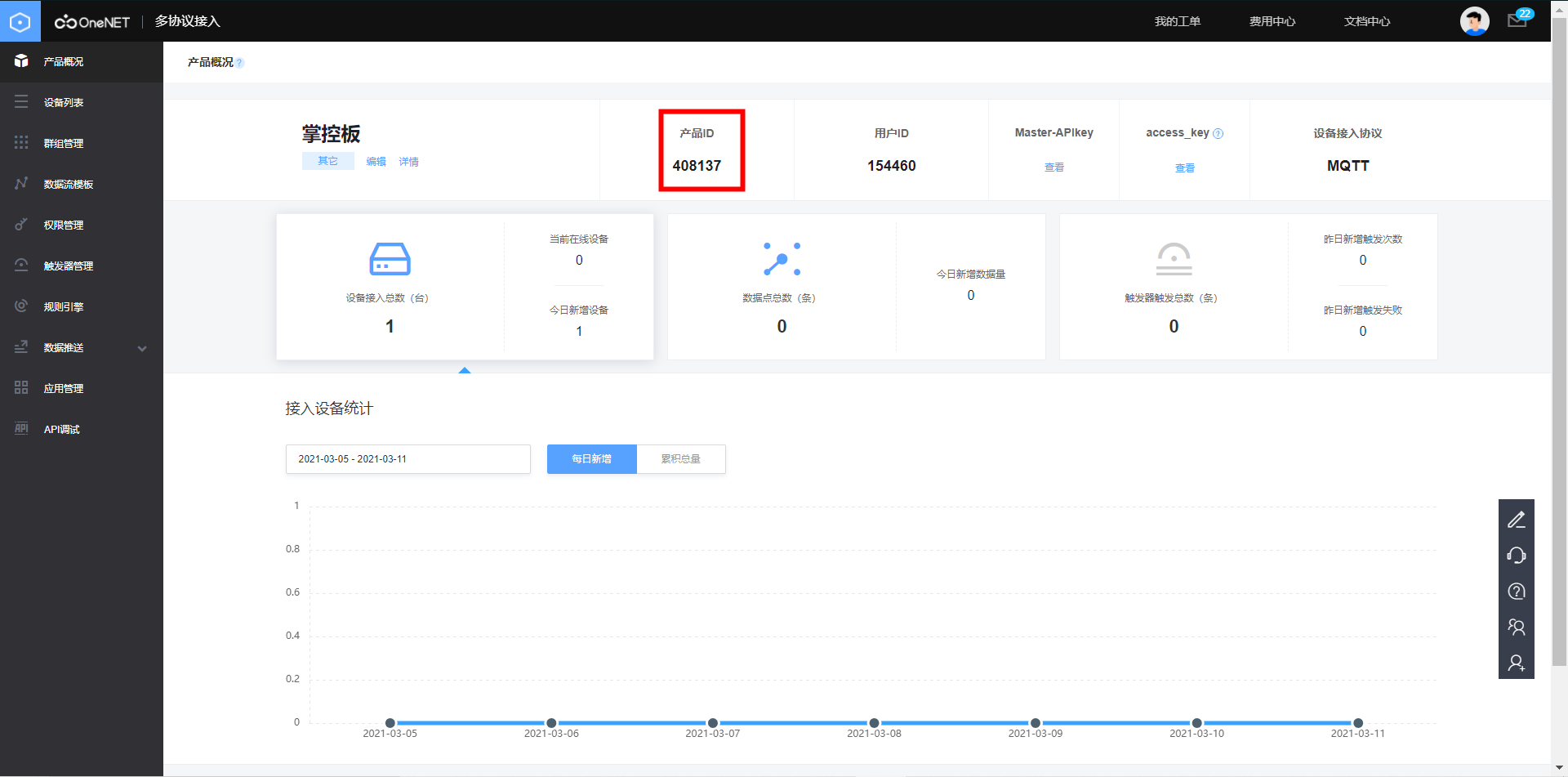Screen dimensions: 1568x777
Task: Go to 我的工单 in top bar
Action: click(1177, 21)
